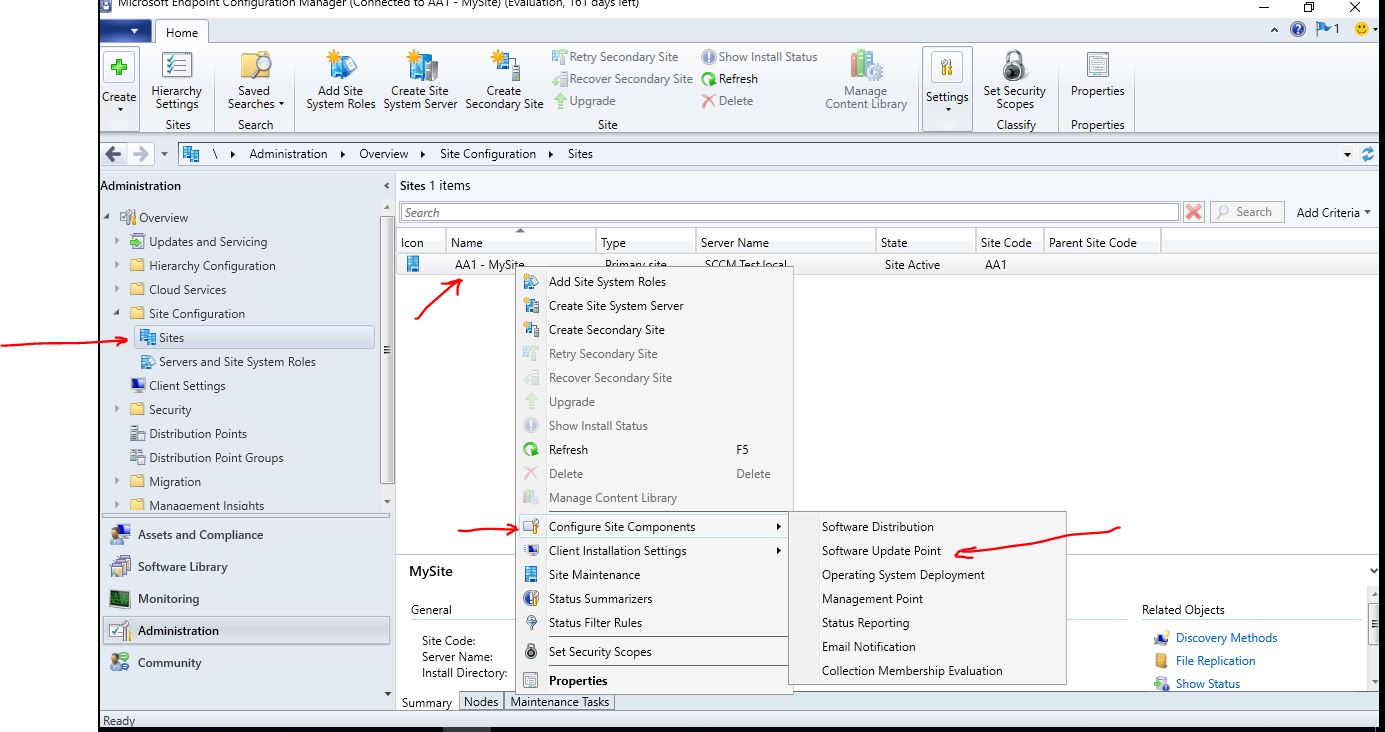
Task: Open Saved Searches in the ribbon
Action: tap(254, 80)
